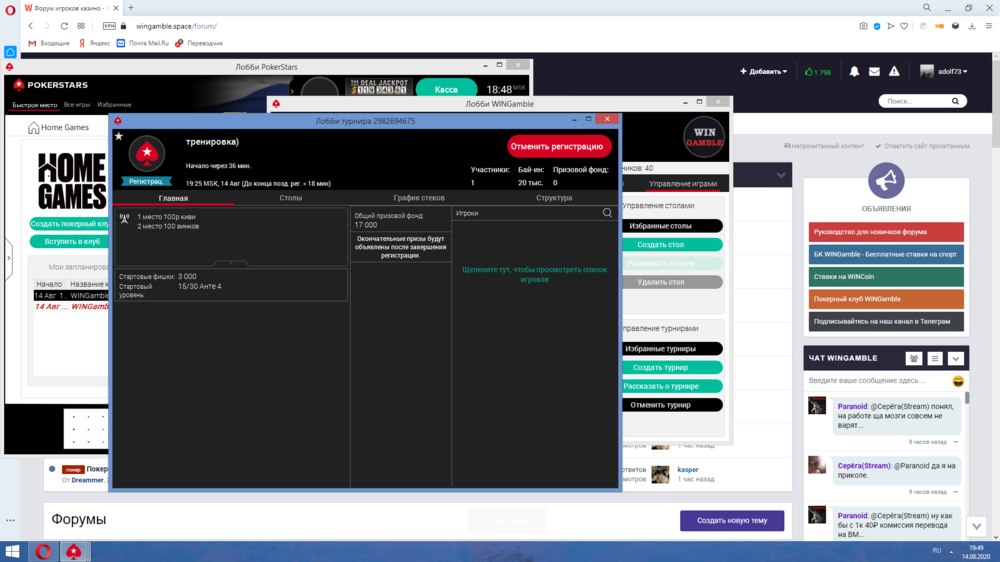Collapse the prize info panel handle
The image size is (1000, 562).
[231, 263]
